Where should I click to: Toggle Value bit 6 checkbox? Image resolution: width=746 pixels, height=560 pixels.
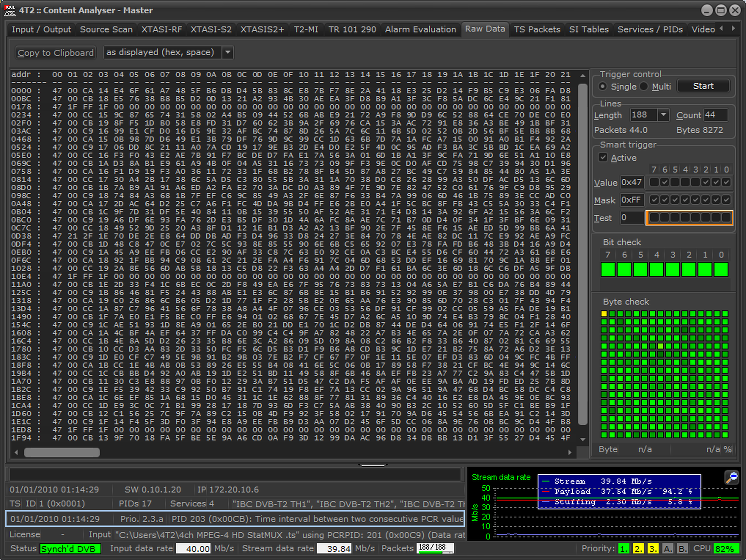pos(665,182)
